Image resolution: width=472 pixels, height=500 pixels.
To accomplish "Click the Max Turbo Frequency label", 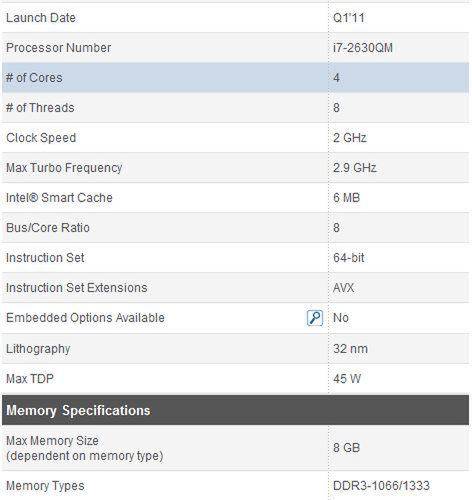I will point(64,168).
